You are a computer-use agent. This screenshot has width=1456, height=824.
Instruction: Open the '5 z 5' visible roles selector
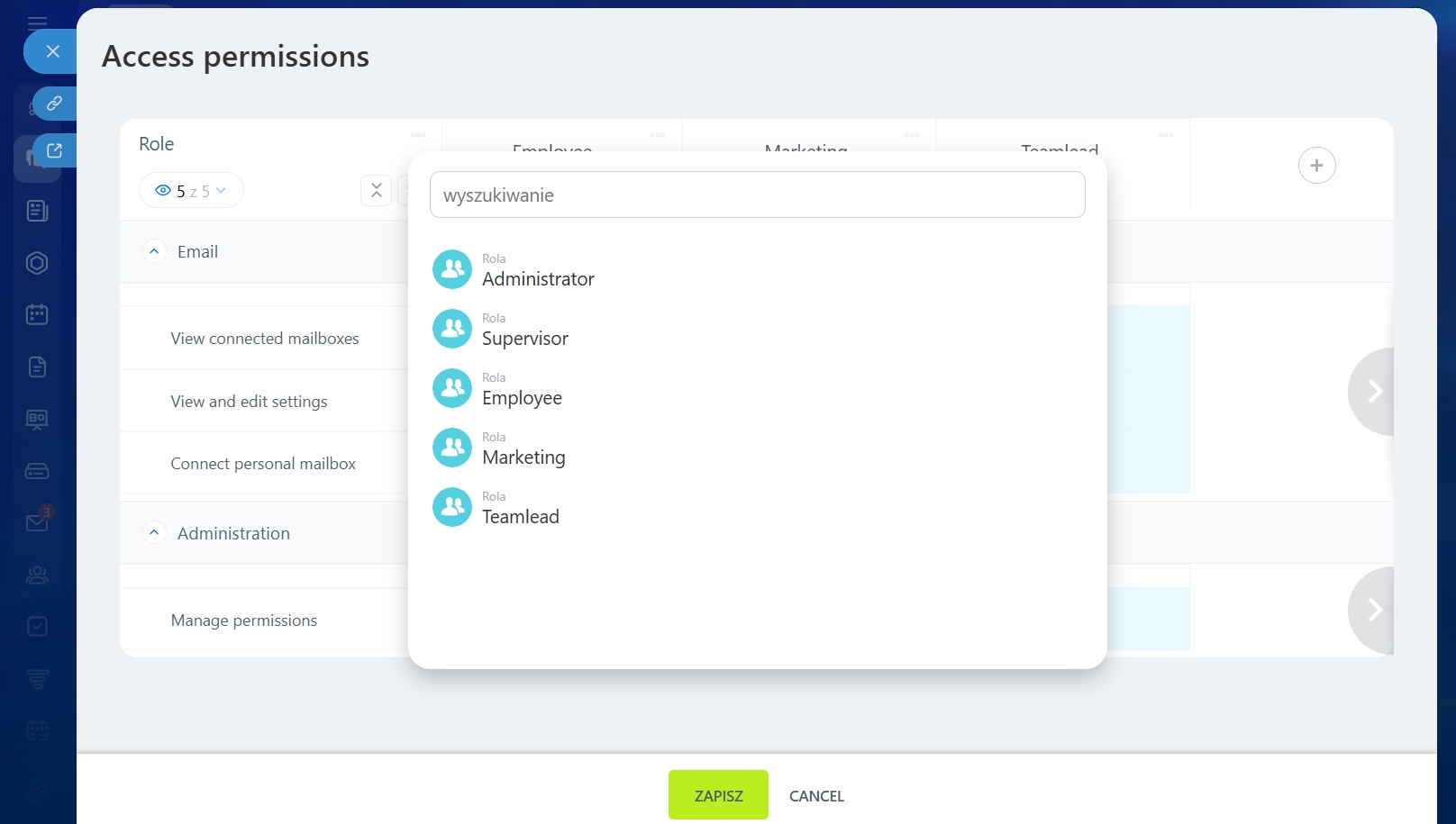(x=191, y=191)
